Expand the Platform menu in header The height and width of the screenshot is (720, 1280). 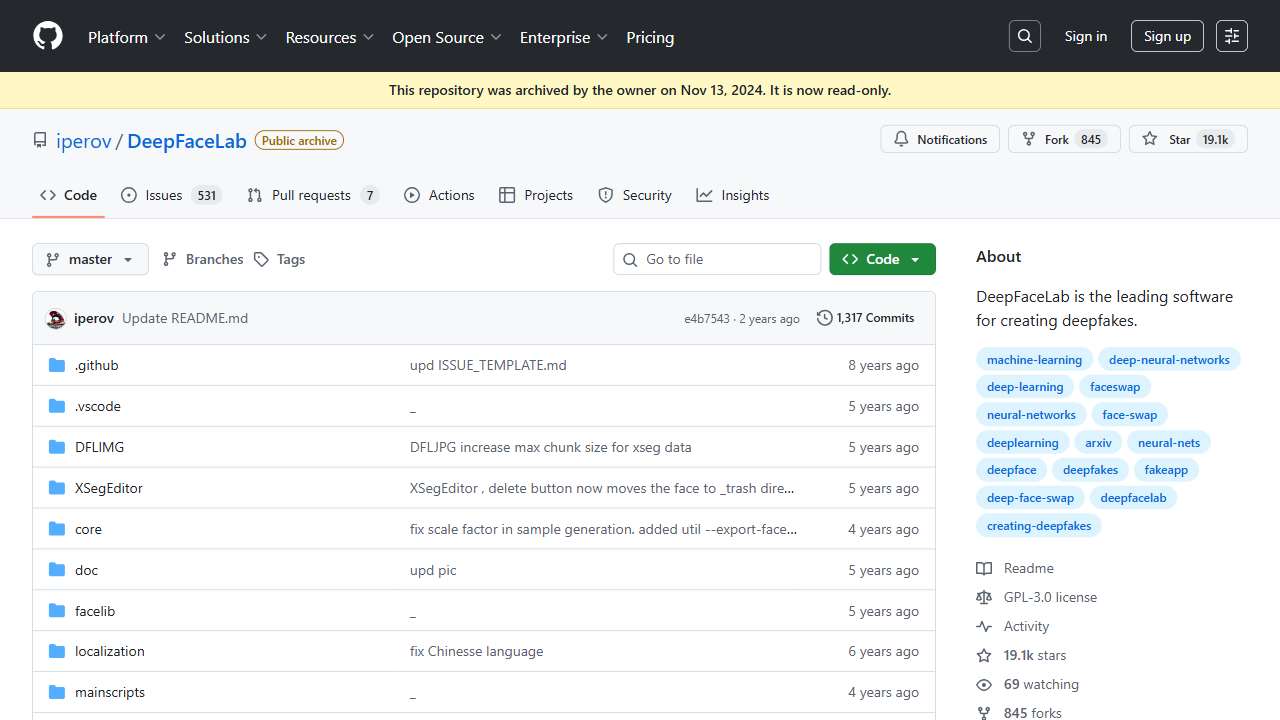[x=126, y=37]
